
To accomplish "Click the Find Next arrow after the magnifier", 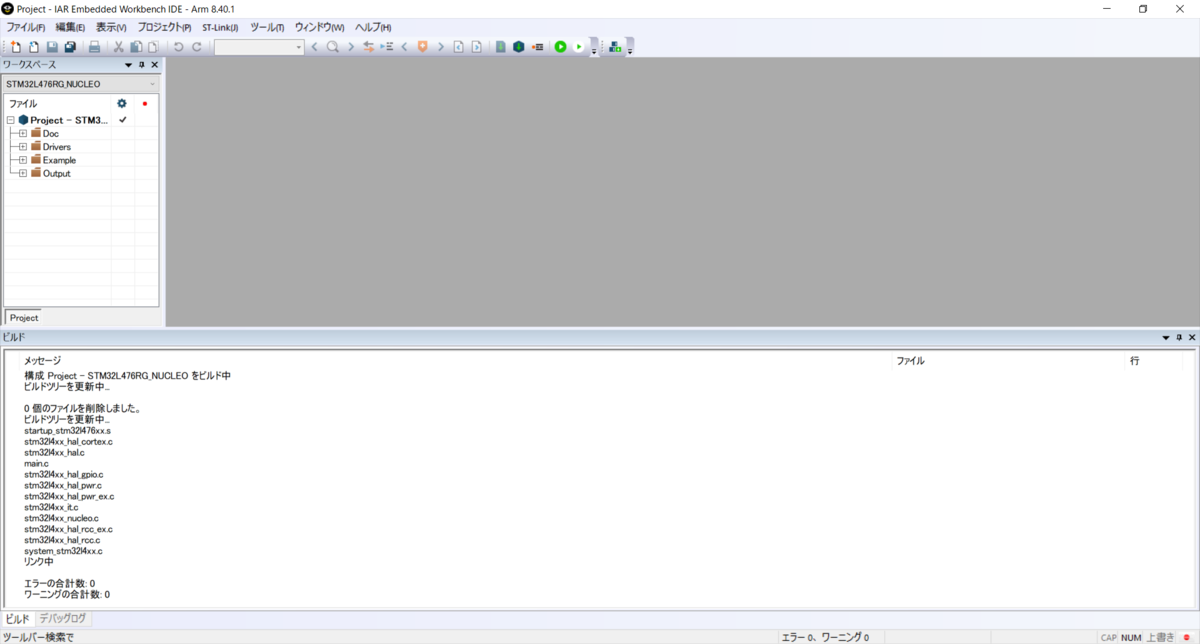I will pos(351,47).
